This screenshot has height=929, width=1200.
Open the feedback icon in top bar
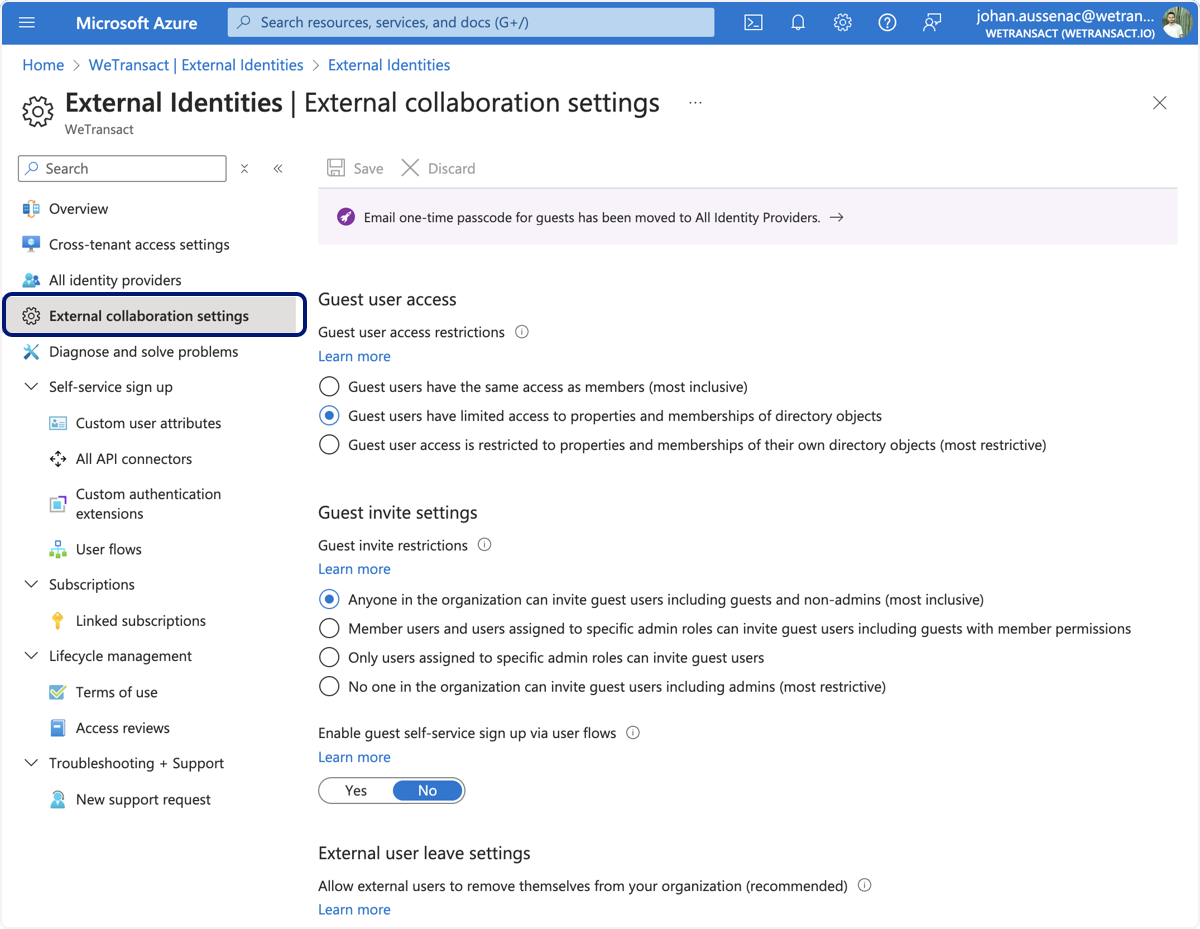[x=932, y=22]
